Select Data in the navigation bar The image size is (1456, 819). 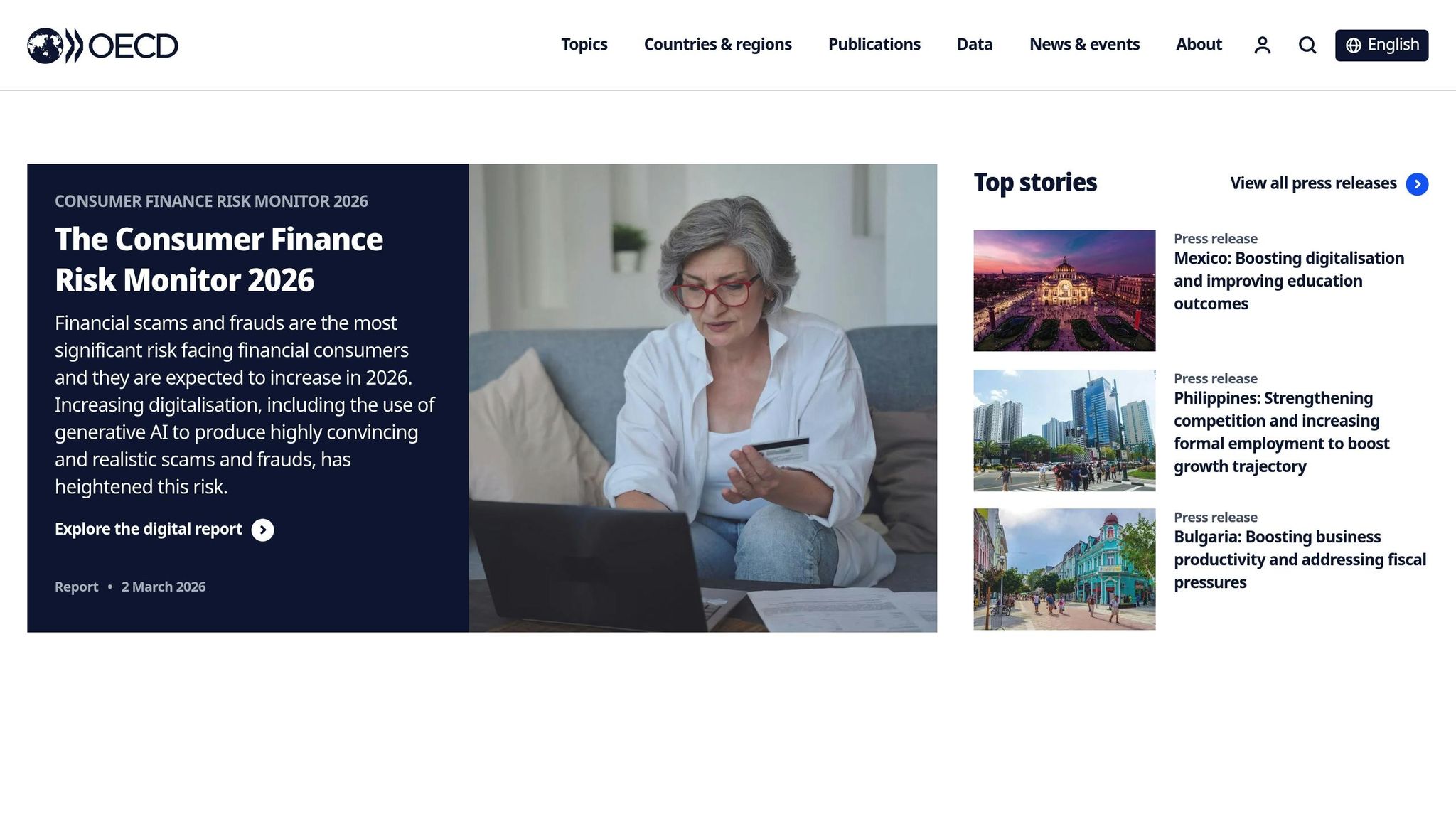click(974, 45)
